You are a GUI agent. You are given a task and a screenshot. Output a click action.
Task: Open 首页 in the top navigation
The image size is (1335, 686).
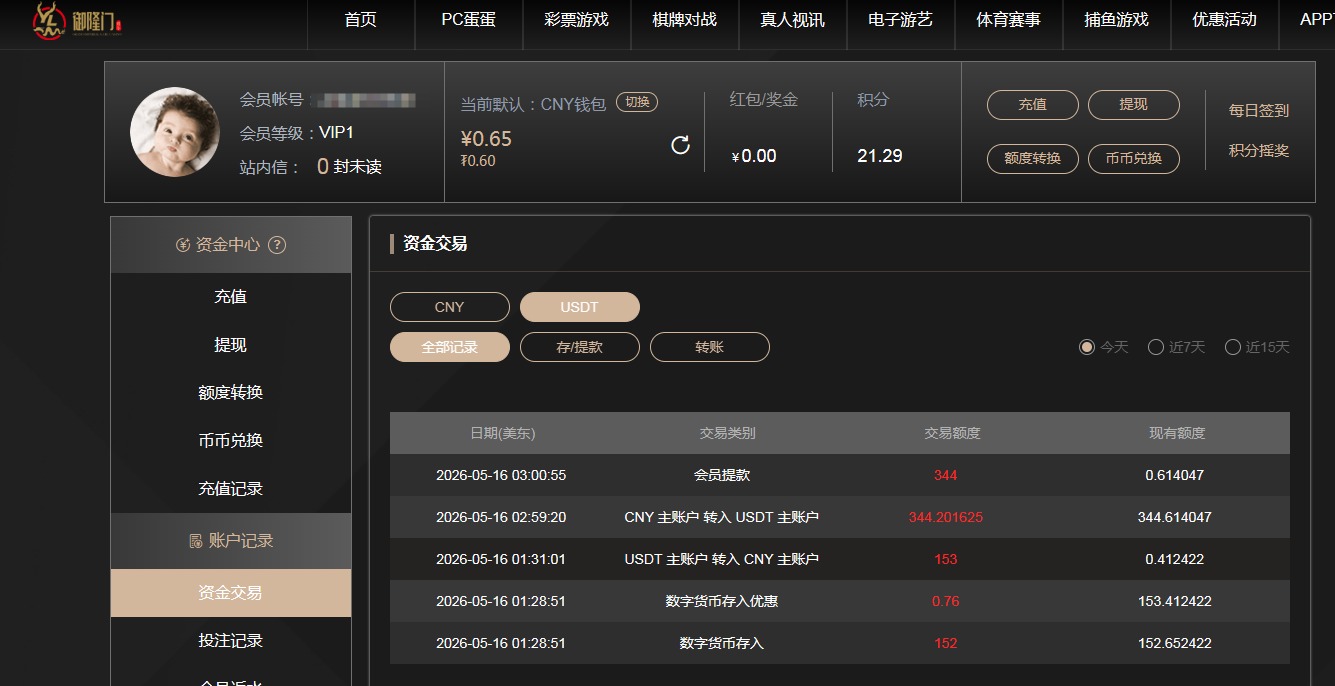tap(360, 20)
